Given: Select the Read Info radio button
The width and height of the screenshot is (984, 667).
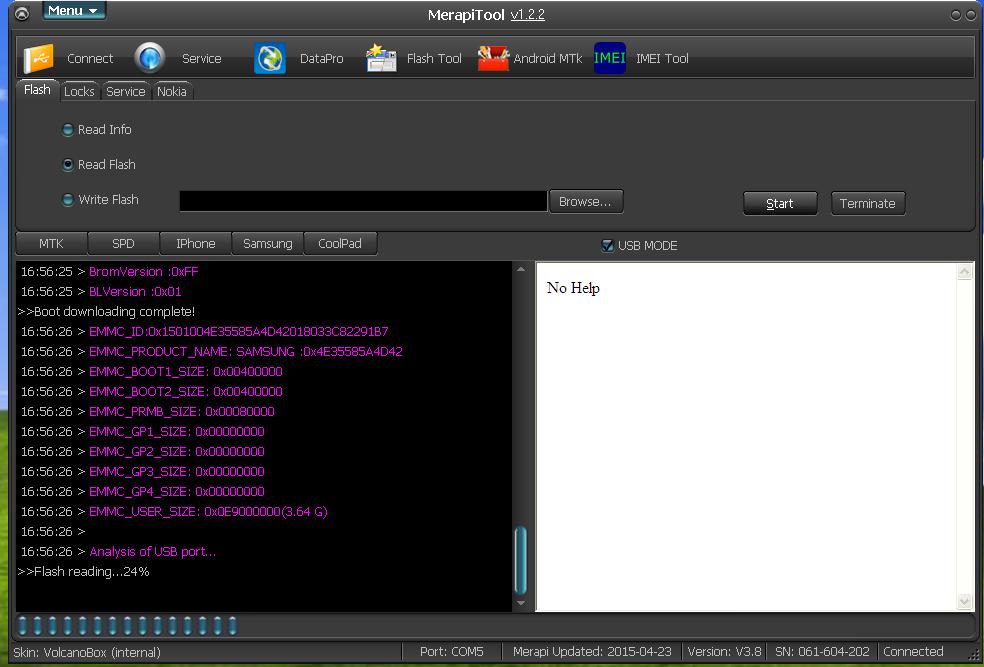Looking at the screenshot, I should coord(68,130).
